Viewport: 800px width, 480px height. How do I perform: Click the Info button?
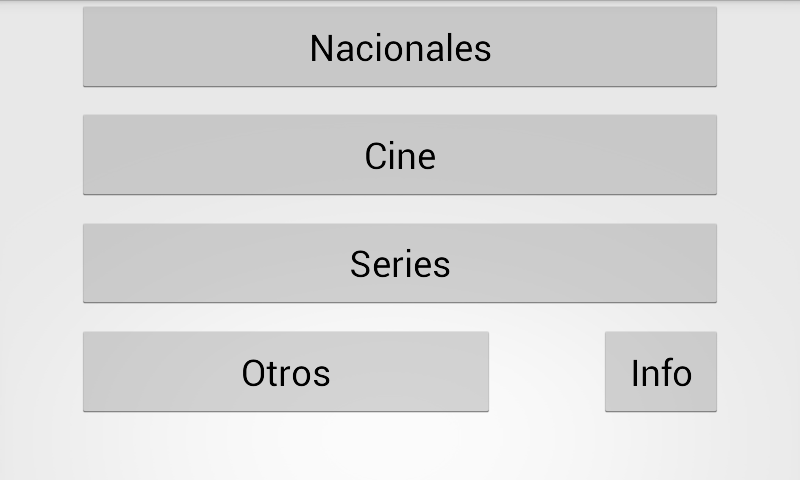660,372
